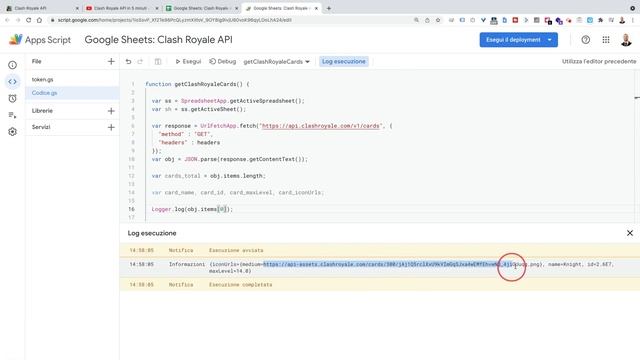The width and height of the screenshot is (640, 360).
Task: Open Triggers alarm clock icon
Action: point(12,98)
